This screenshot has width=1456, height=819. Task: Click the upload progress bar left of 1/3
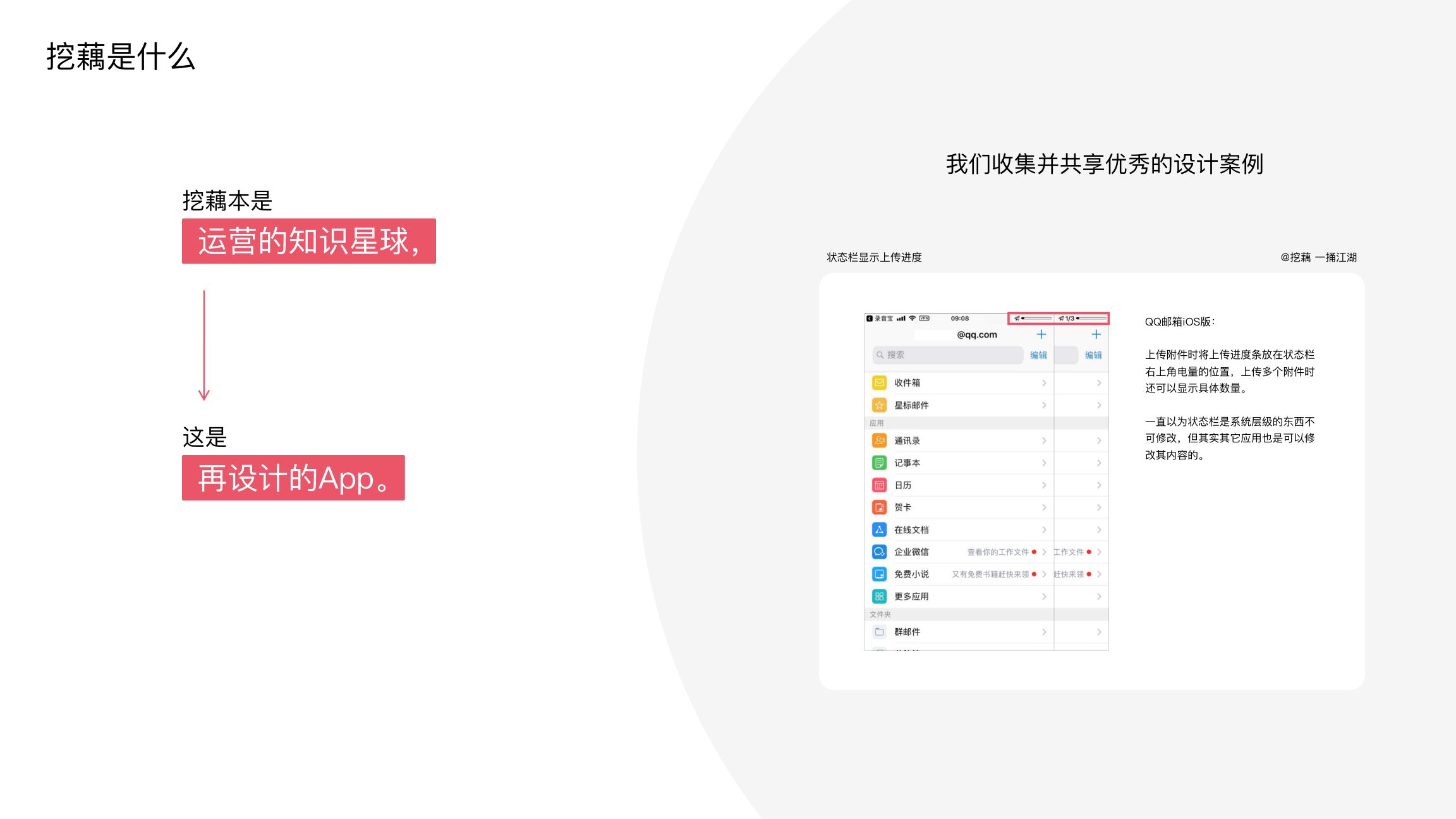(x=1036, y=318)
